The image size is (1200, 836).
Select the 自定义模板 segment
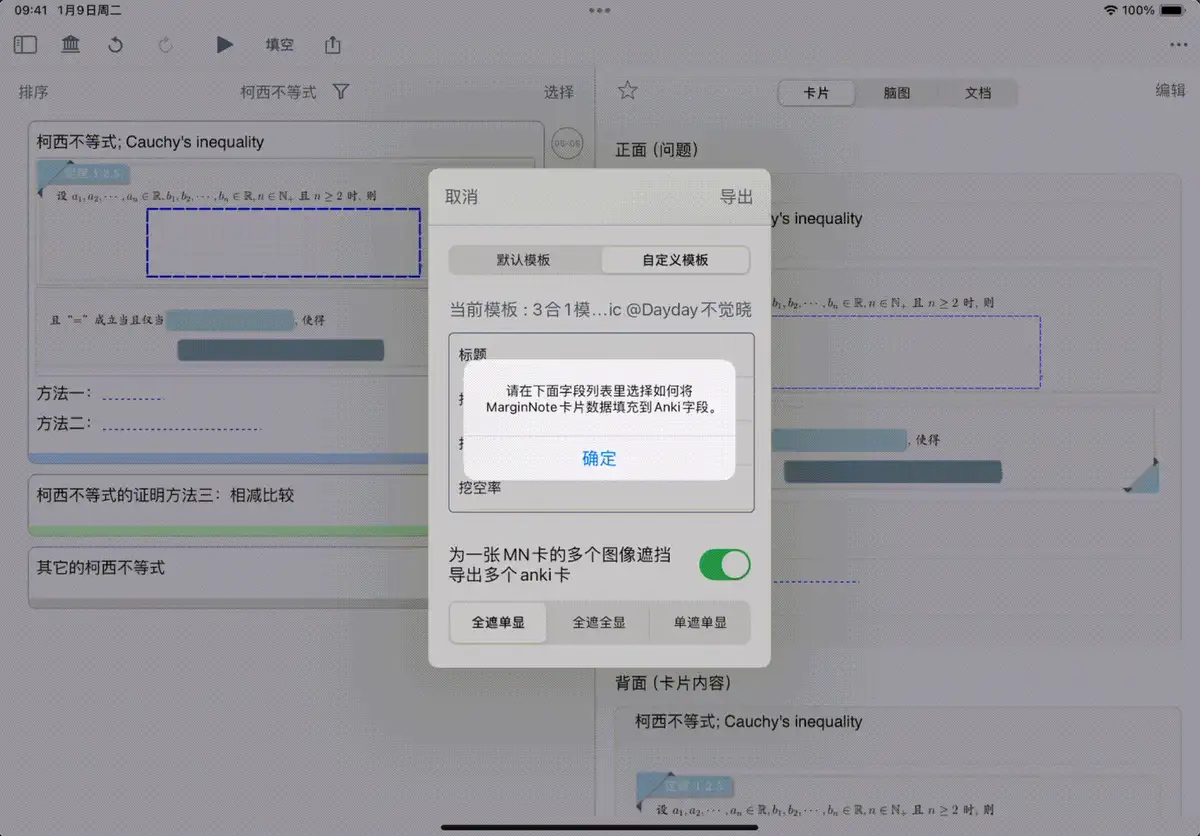click(x=675, y=260)
